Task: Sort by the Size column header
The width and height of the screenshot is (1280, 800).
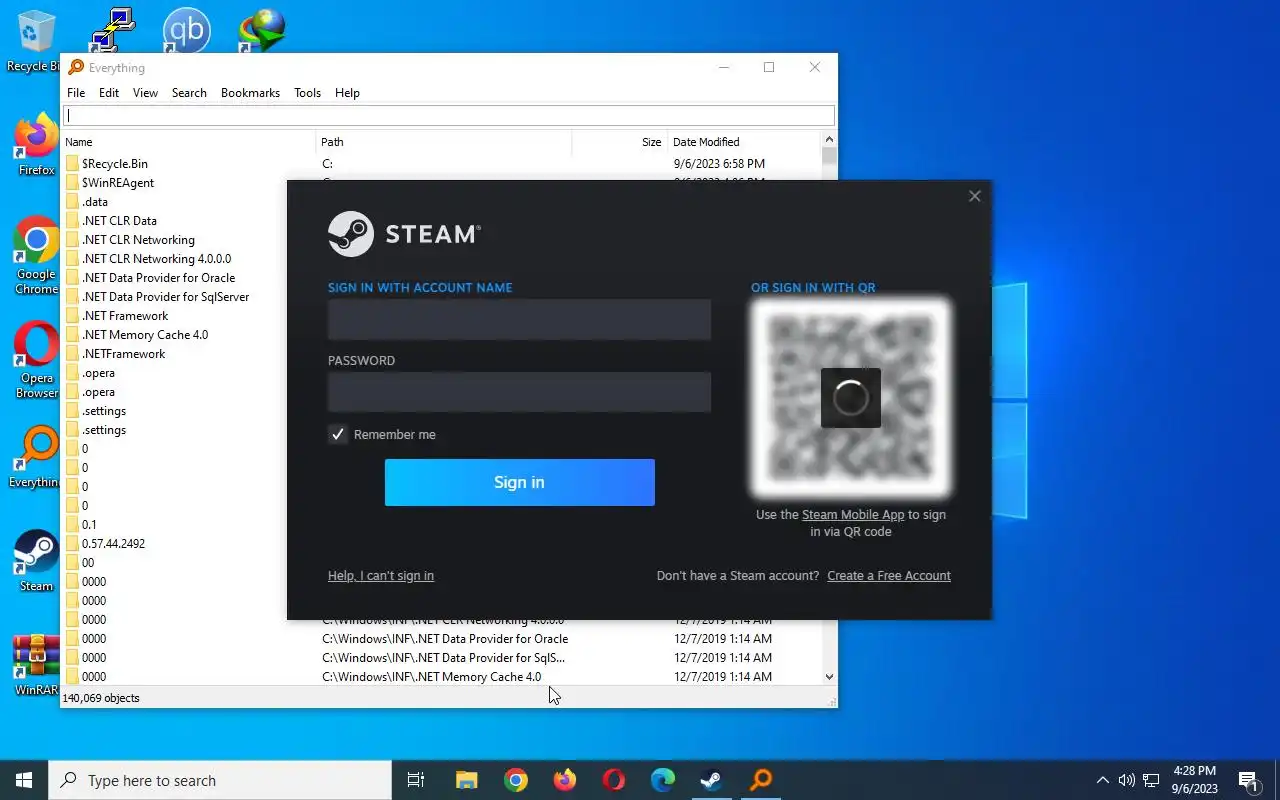Action: click(x=619, y=142)
